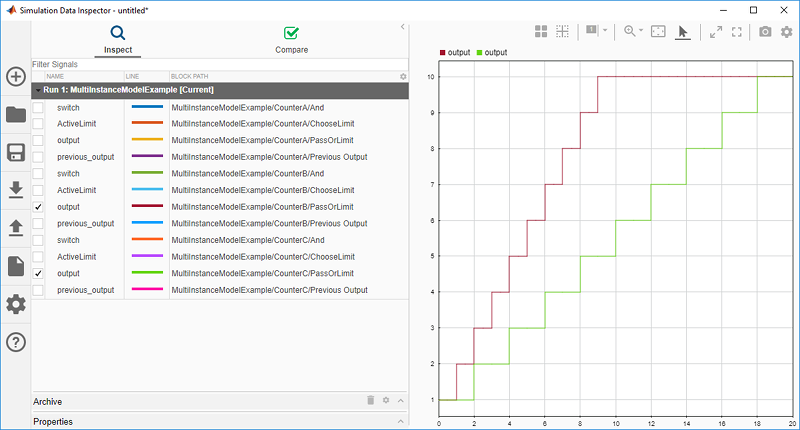
Task: Click the Archive trash can icon
Action: coord(371,400)
